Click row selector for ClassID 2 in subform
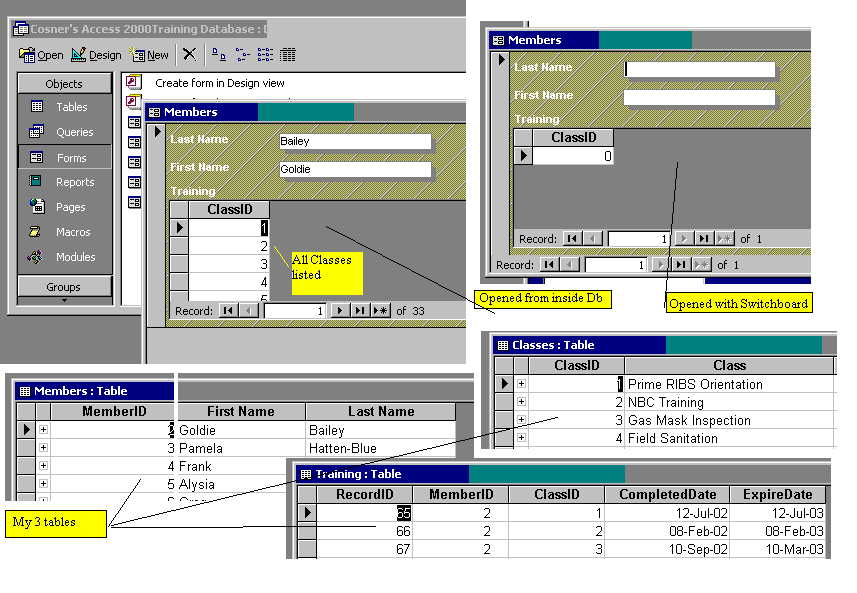 [179, 246]
